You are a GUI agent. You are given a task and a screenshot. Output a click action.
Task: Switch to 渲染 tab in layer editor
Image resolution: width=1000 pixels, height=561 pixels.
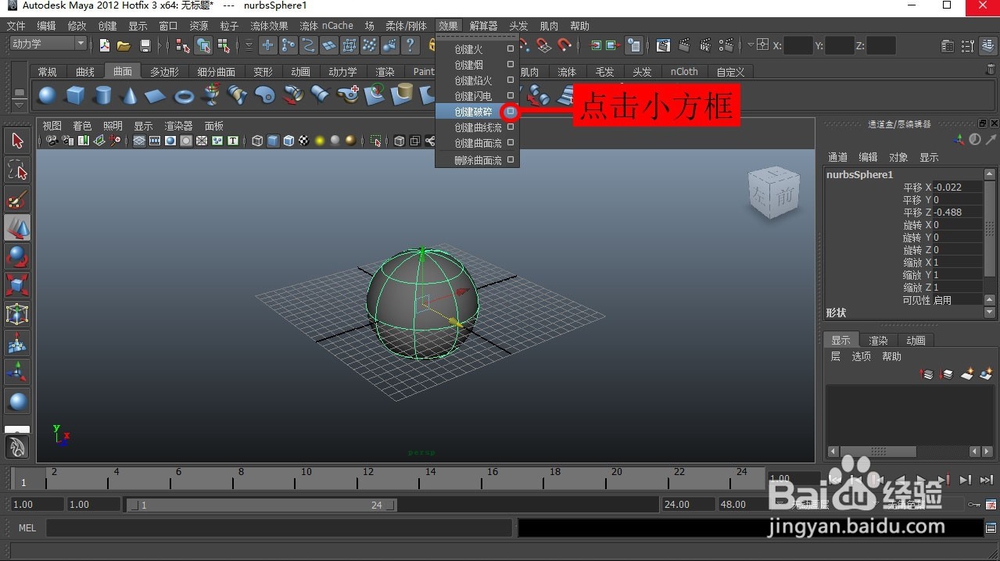click(x=878, y=340)
